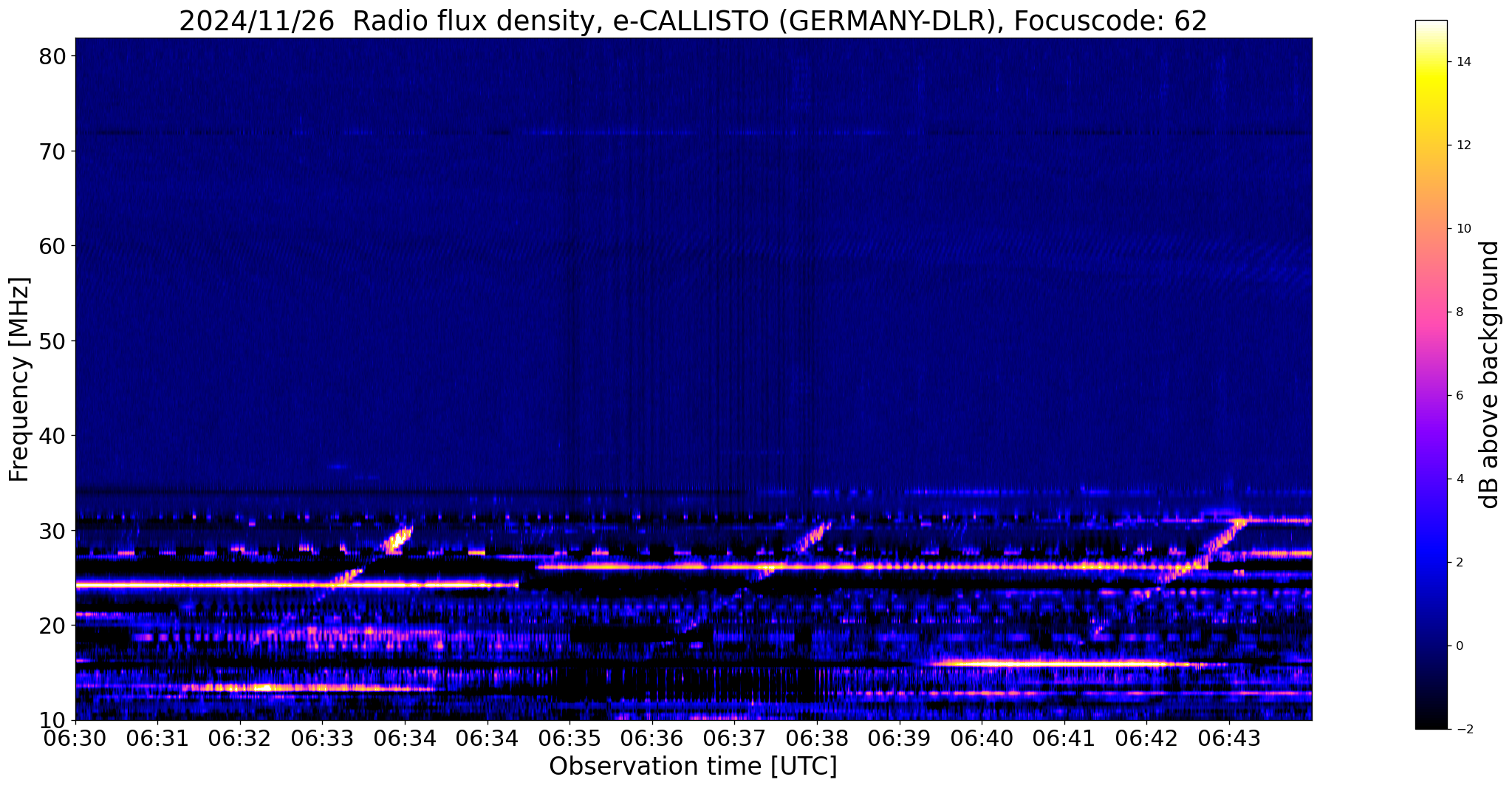Click the 06:31 time tick label
Image resolution: width=1512 pixels, height=788 pixels.
point(157,739)
